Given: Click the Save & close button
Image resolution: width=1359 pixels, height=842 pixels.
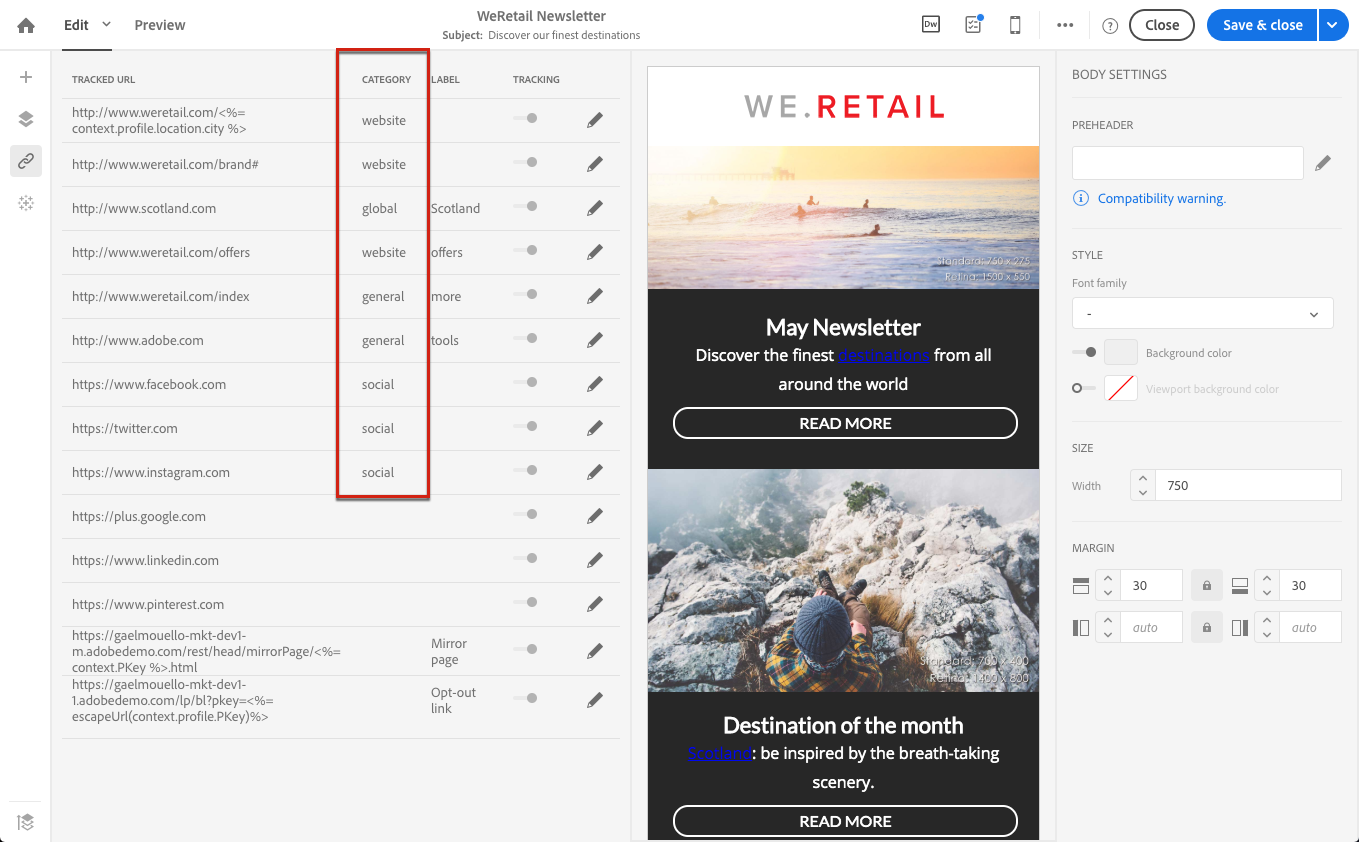Looking at the screenshot, I should (x=1262, y=25).
